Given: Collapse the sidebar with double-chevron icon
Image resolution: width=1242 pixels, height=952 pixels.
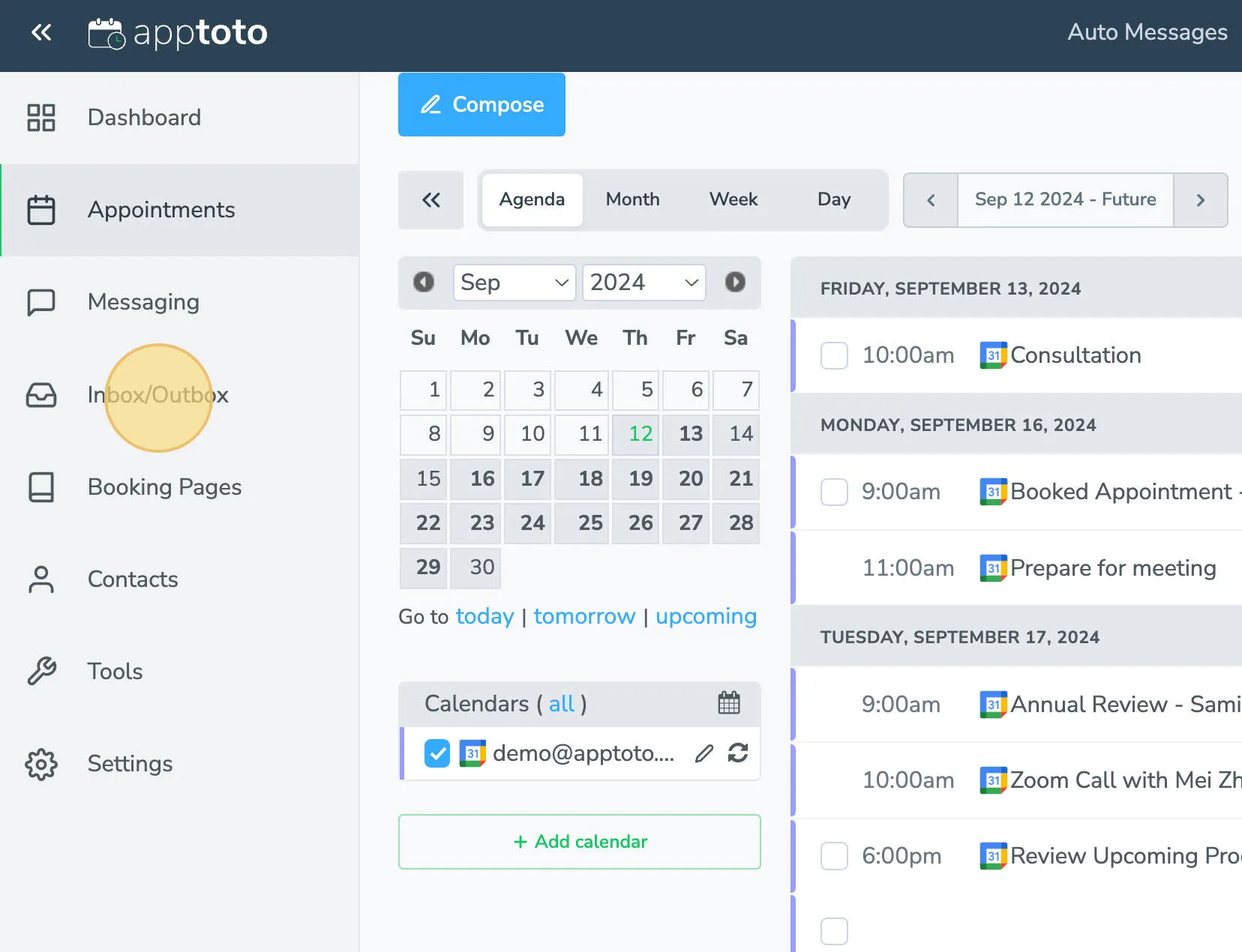Looking at the screenshot, I should tap(41, 32).
